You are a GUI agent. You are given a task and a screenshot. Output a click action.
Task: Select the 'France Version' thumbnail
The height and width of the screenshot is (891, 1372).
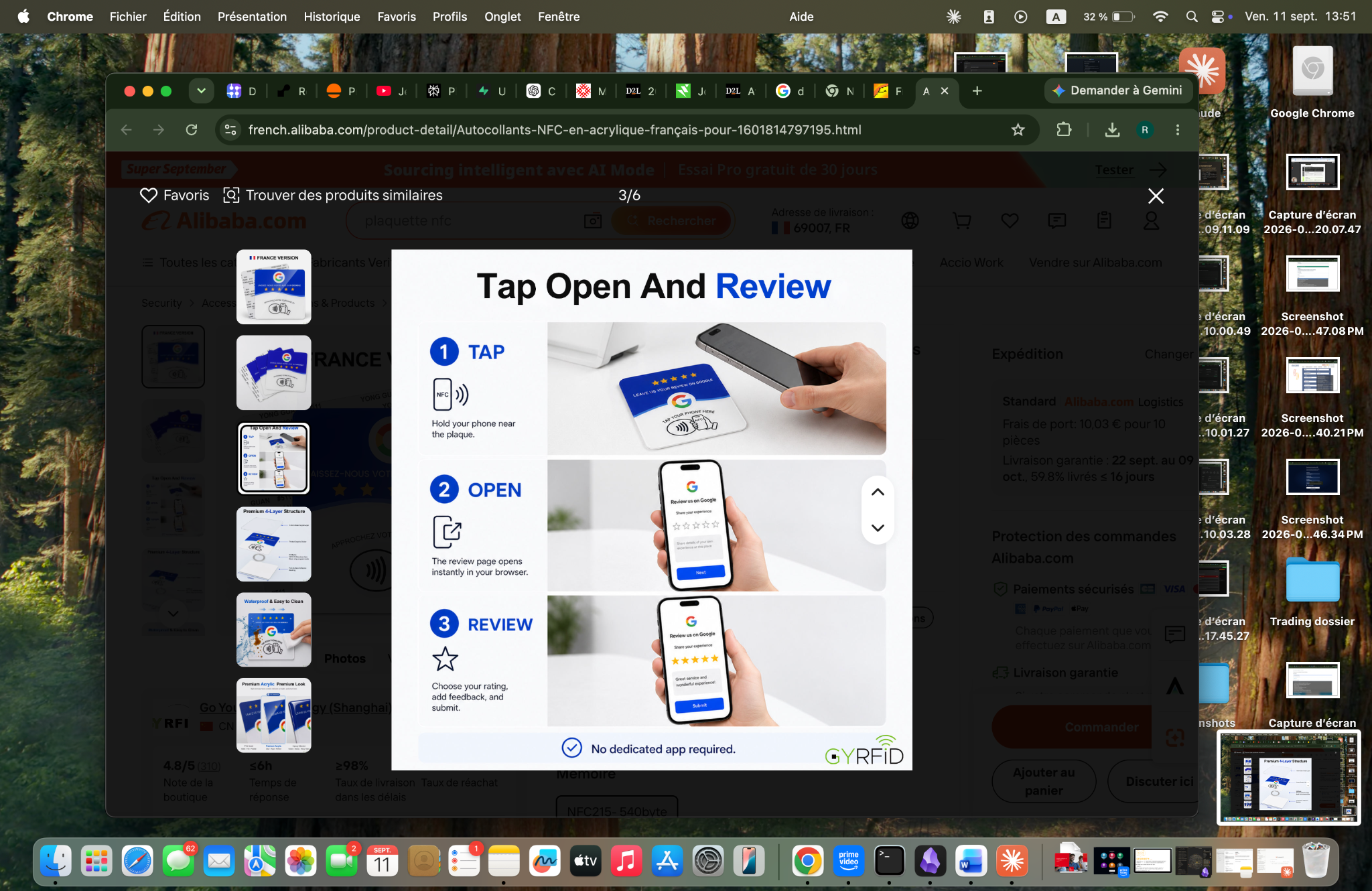click(273, 287)
